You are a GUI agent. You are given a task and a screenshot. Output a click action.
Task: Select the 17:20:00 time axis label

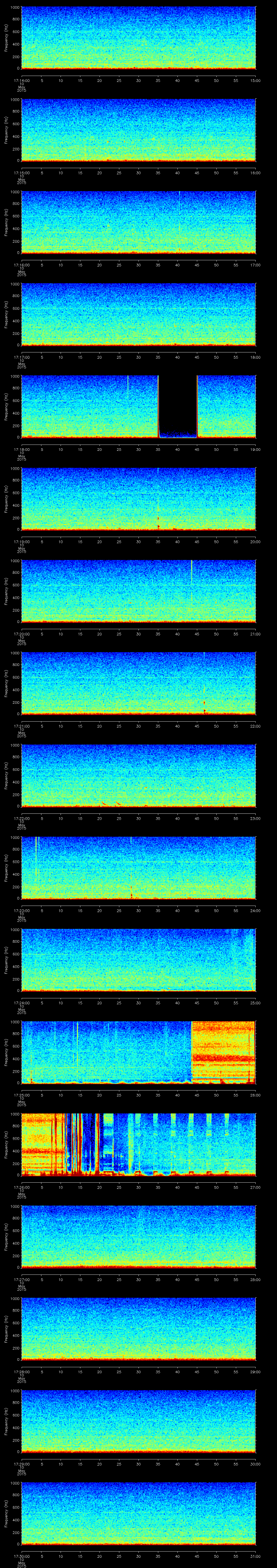[21, 634]
